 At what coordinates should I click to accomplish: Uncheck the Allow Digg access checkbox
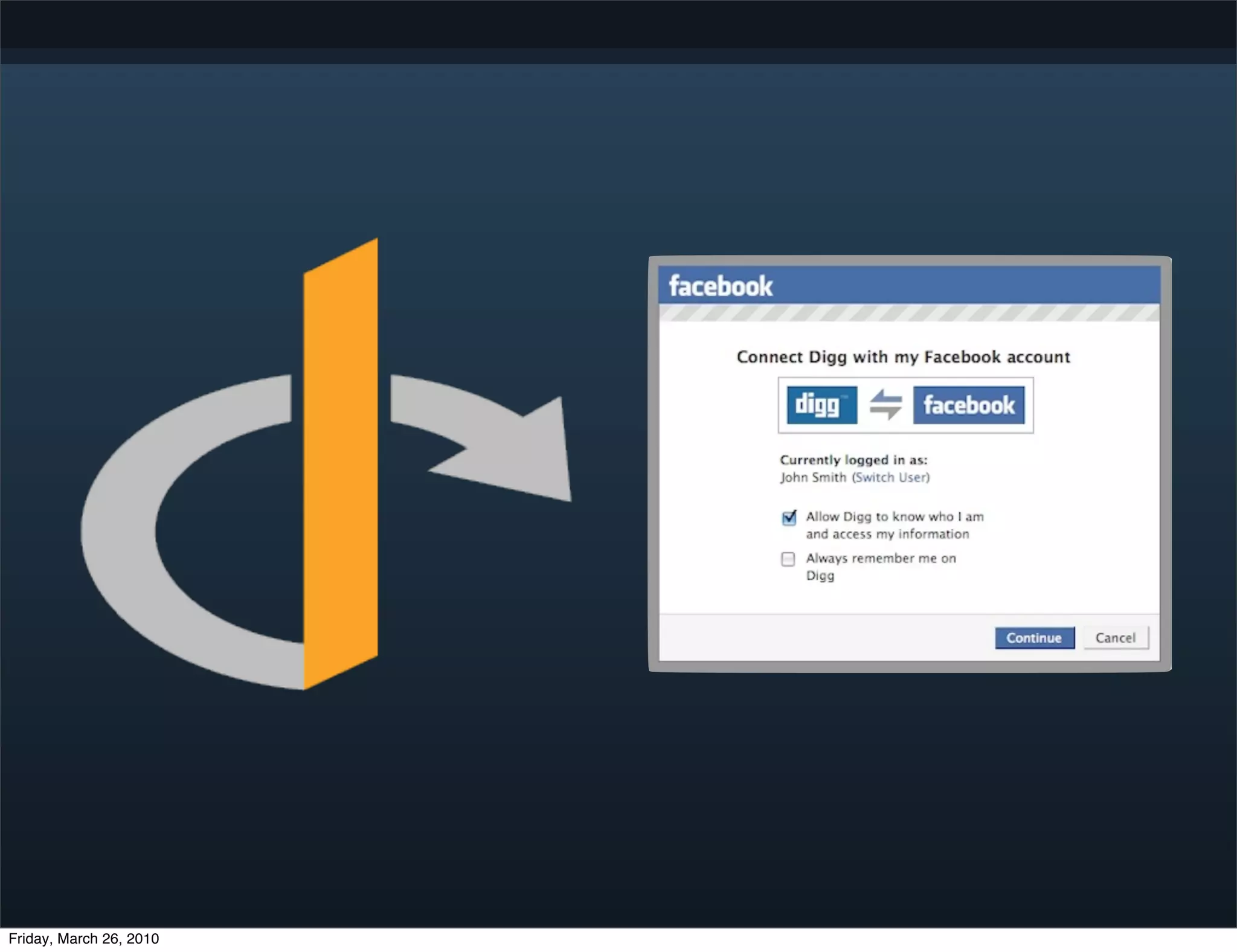tap(789, 518)
